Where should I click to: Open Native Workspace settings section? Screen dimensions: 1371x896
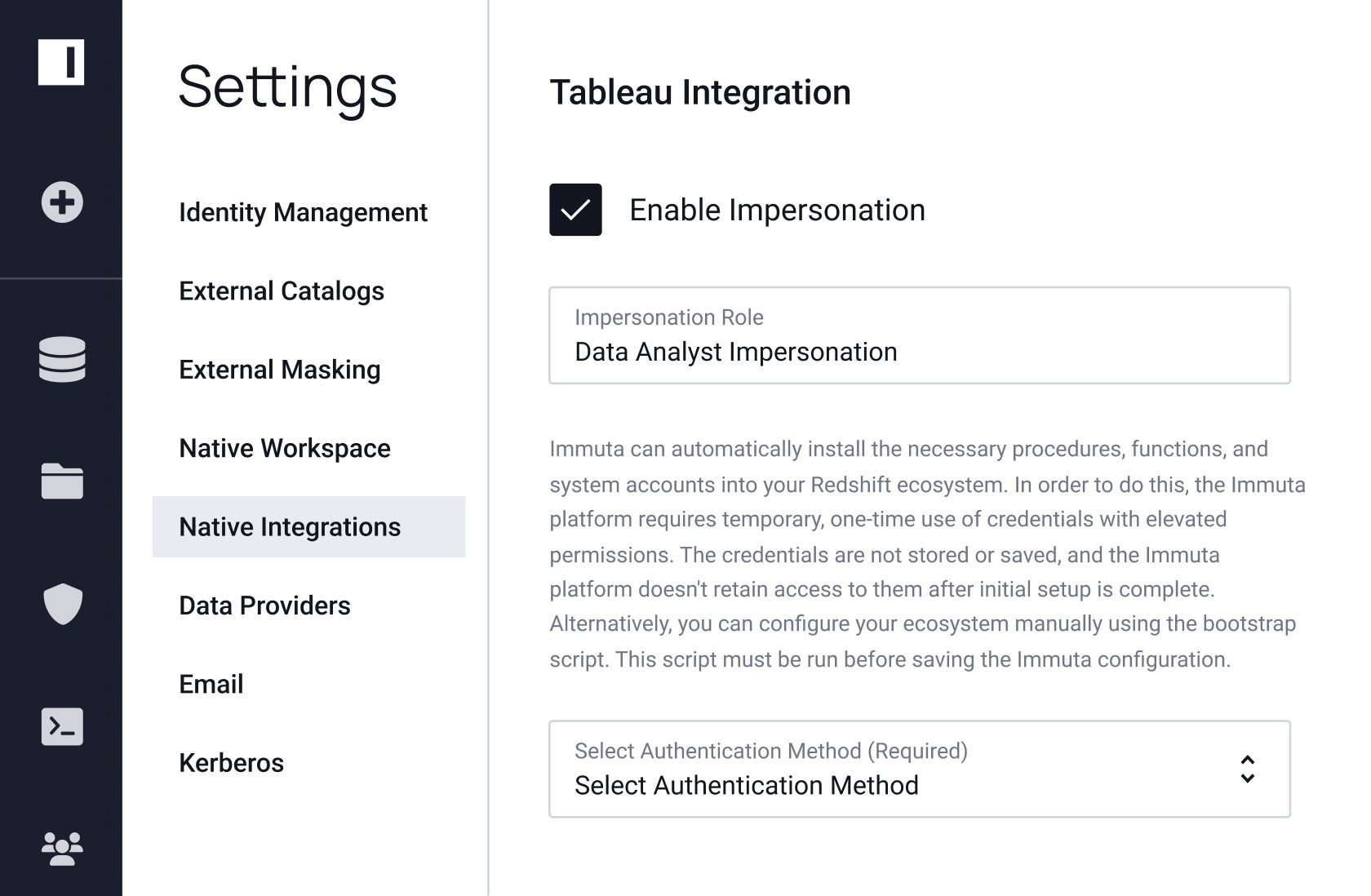(285, 448)
